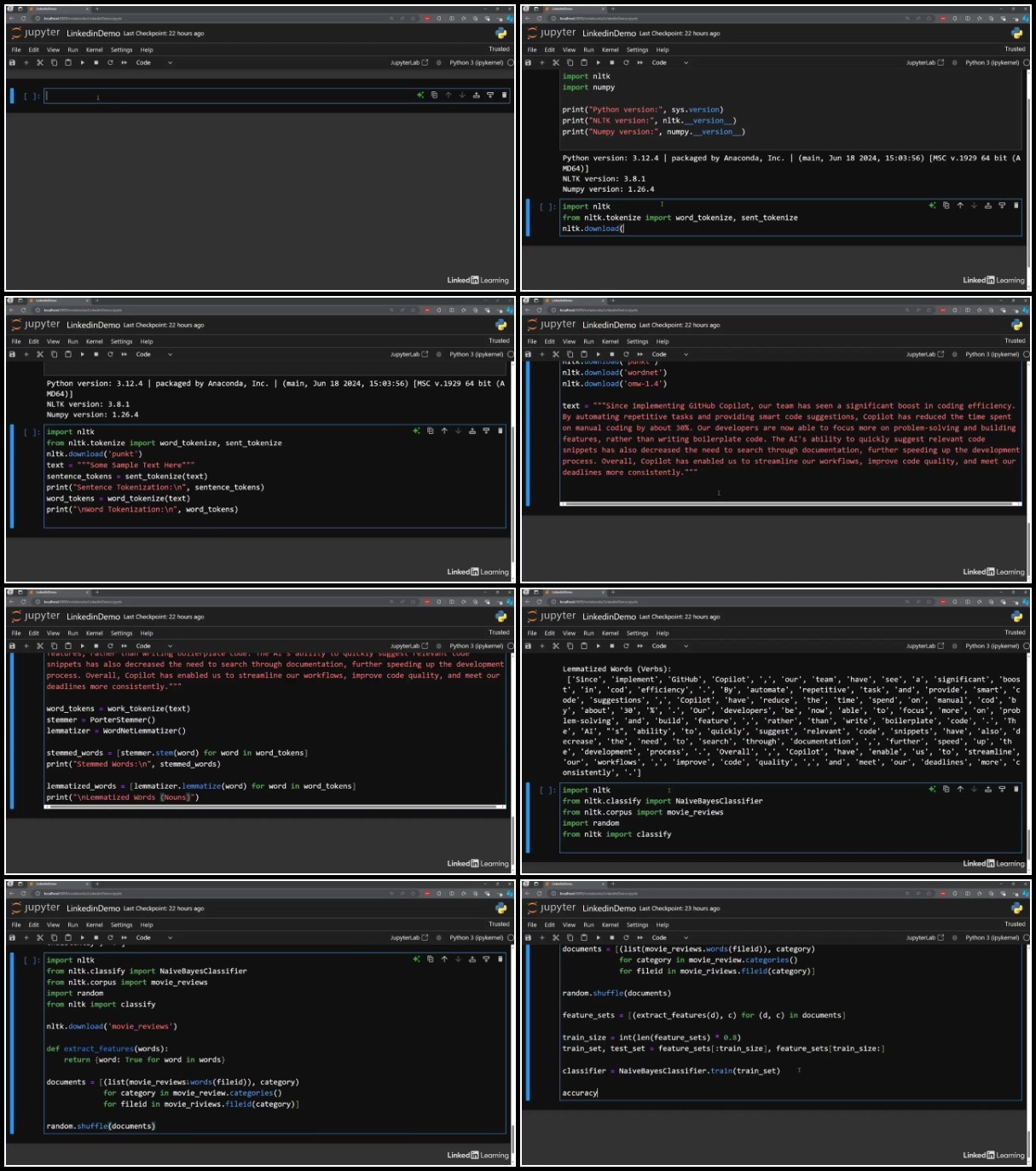1036x1171 pixels.
Task: Click the empty code cell input field
Action: coord(277,96)
